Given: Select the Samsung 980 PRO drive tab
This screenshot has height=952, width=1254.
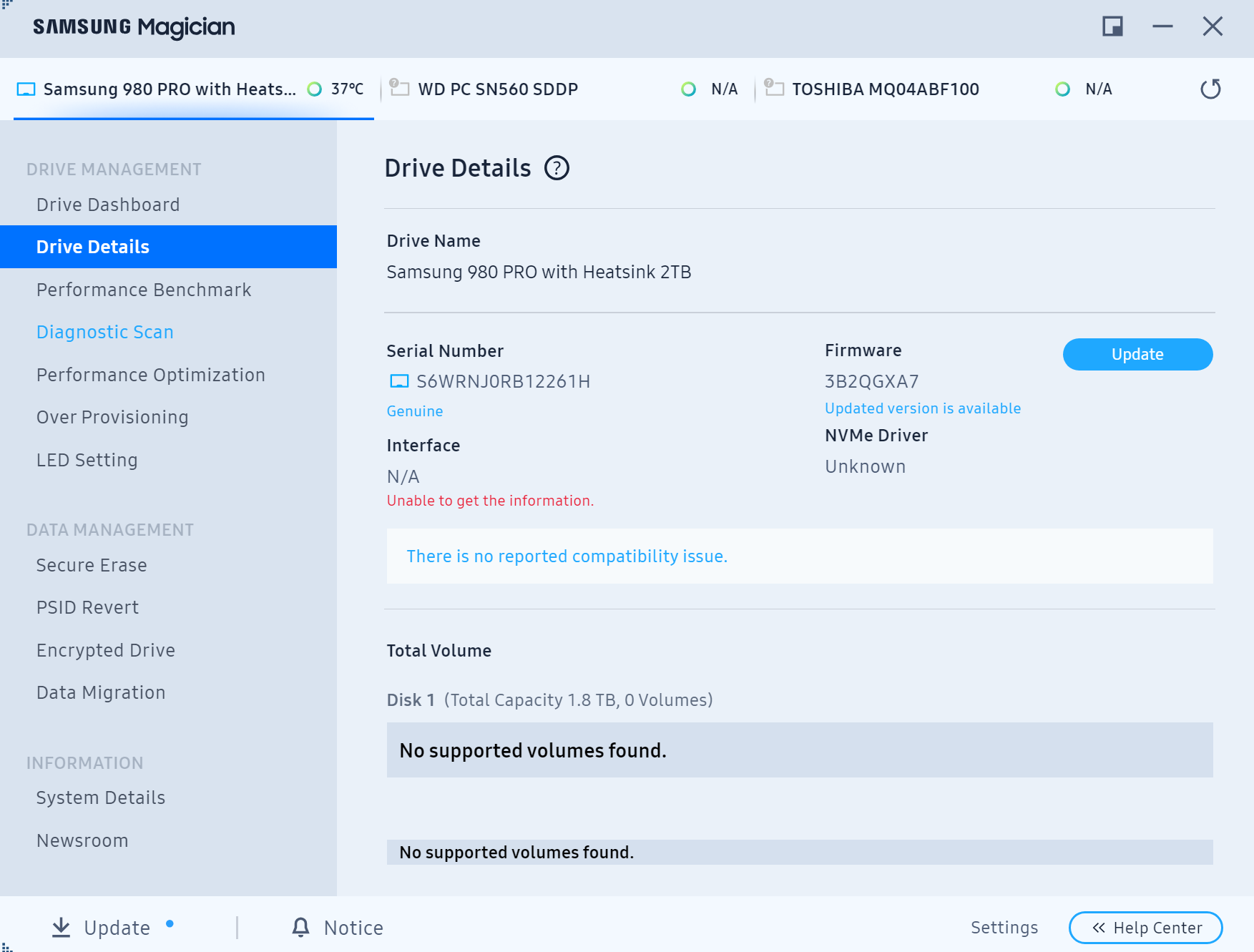Looking at the screenshot, I should click(194, 89).
